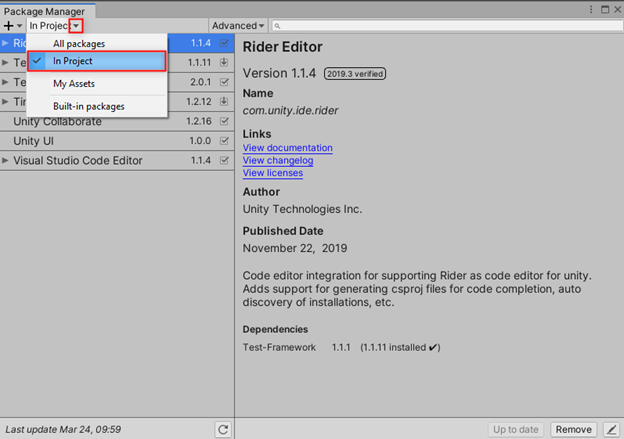The image size is (624, 439).
Task: Expand the Visual Studio Code Editor row
Action: 5,160
